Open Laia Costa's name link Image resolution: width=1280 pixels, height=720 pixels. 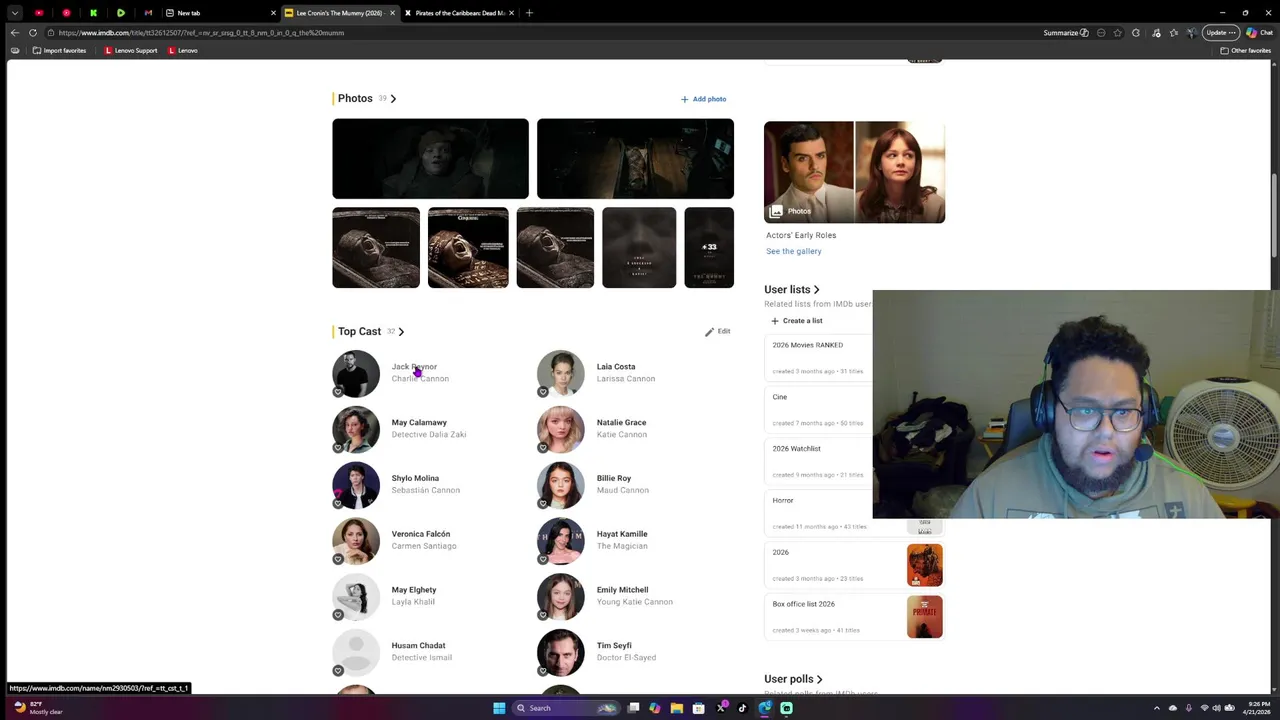(616, 366)
